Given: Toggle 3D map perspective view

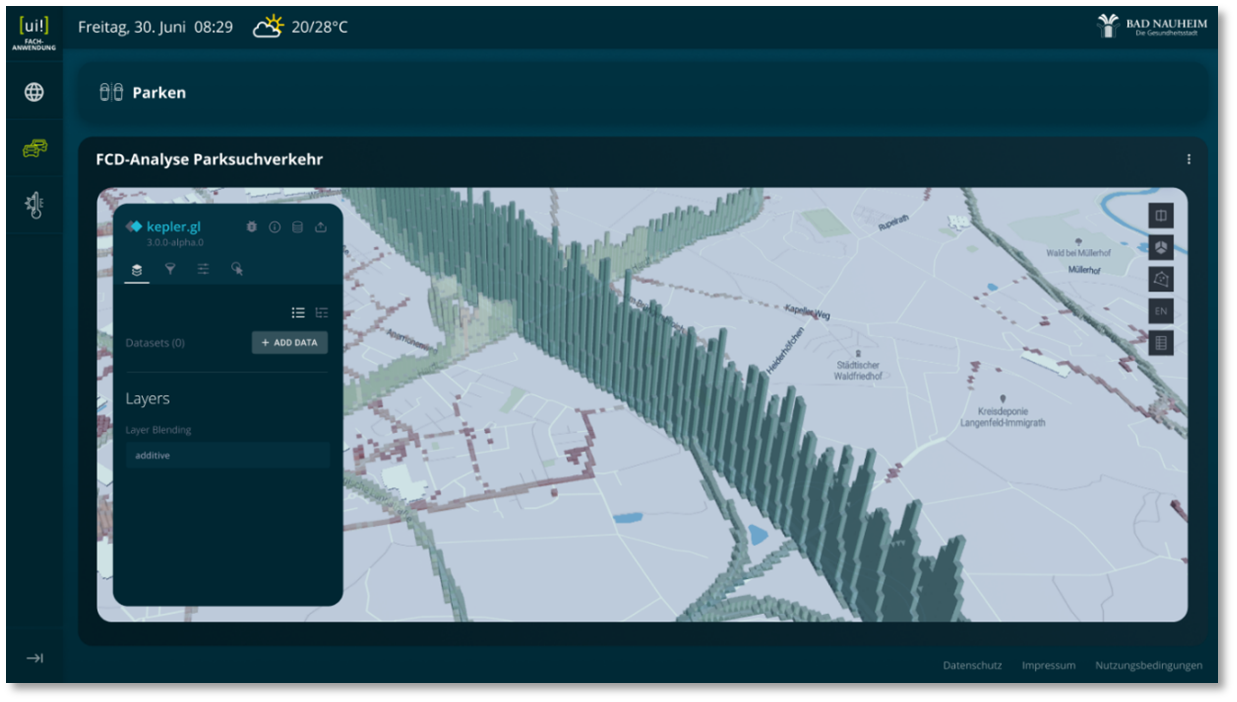Looking at the screenshot, I should point(1160,247).
